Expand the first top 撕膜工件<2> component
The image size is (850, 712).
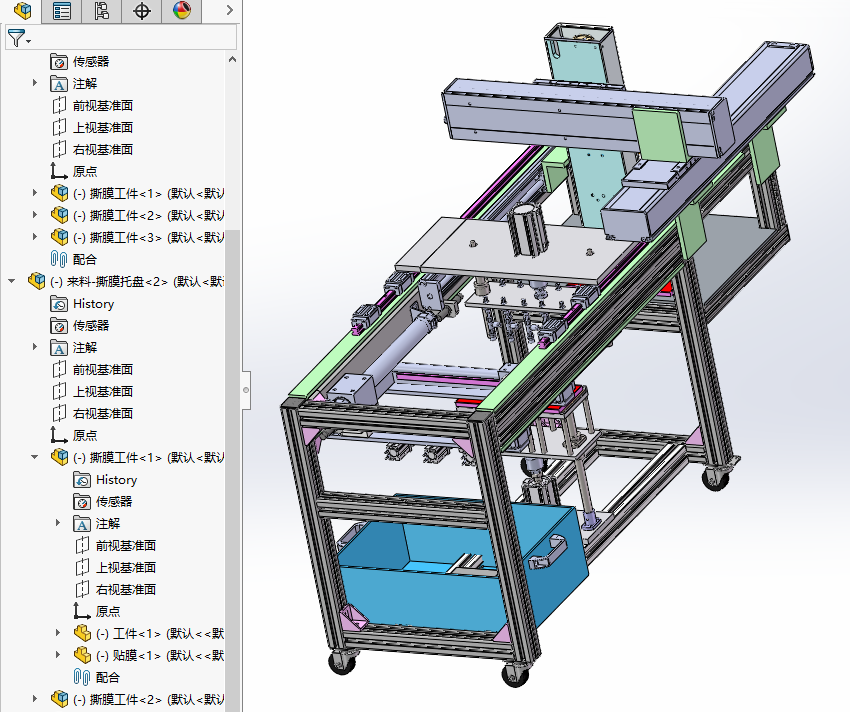(35, 215)
